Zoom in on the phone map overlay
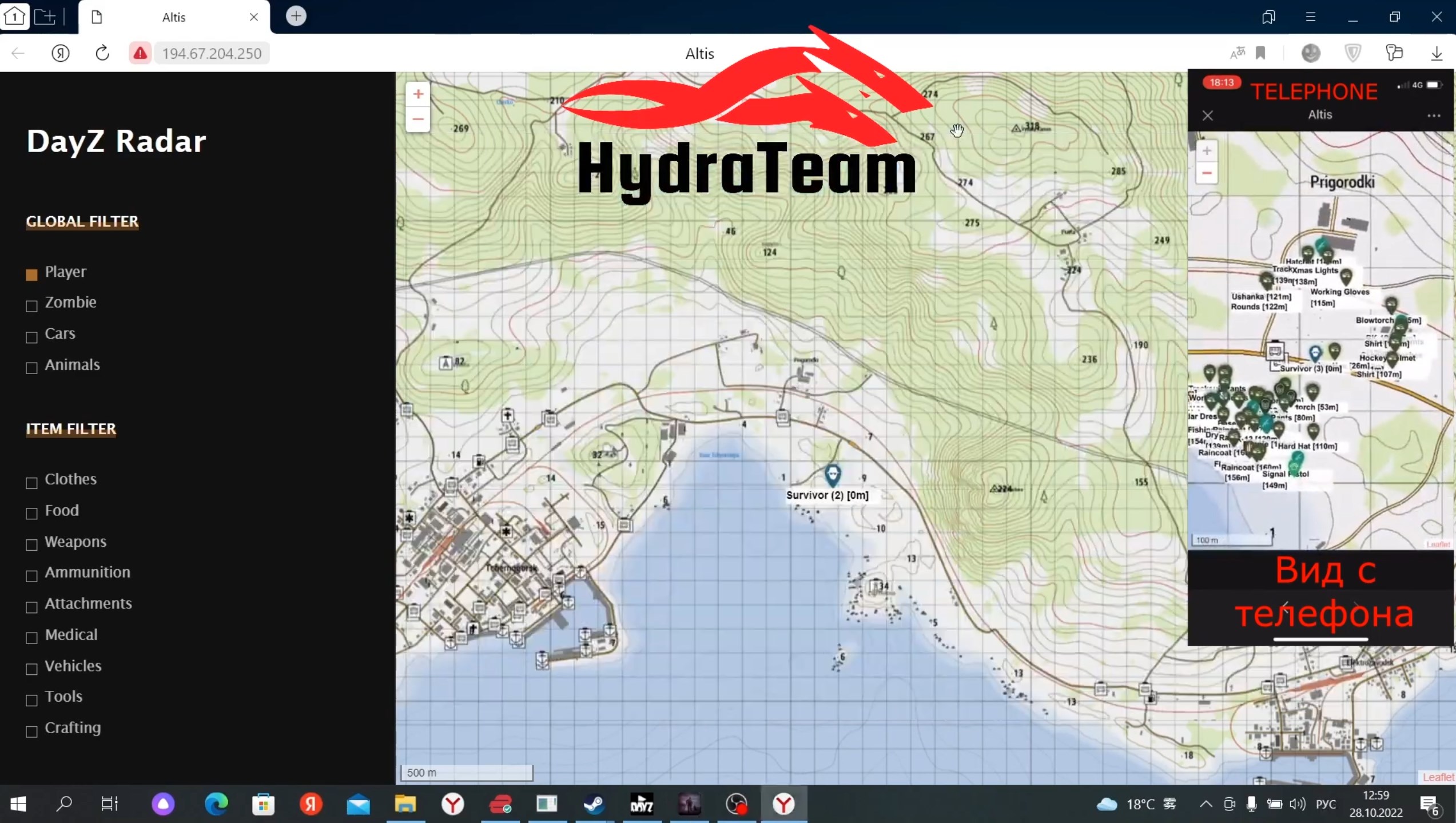Image resolution: width=1456 pixels, height=823 pixels. (1207, 151)
